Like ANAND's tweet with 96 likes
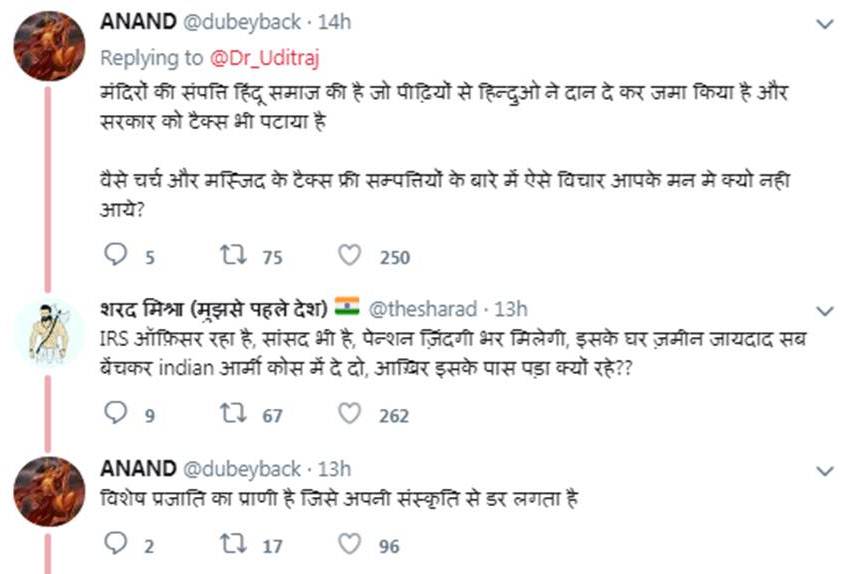 [x=349, y=545]
